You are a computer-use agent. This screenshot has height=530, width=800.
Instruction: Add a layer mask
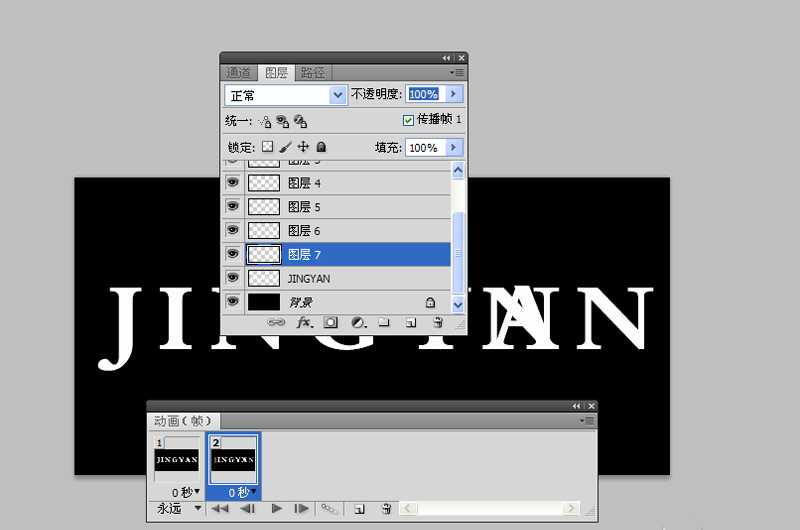pos(331,322)
